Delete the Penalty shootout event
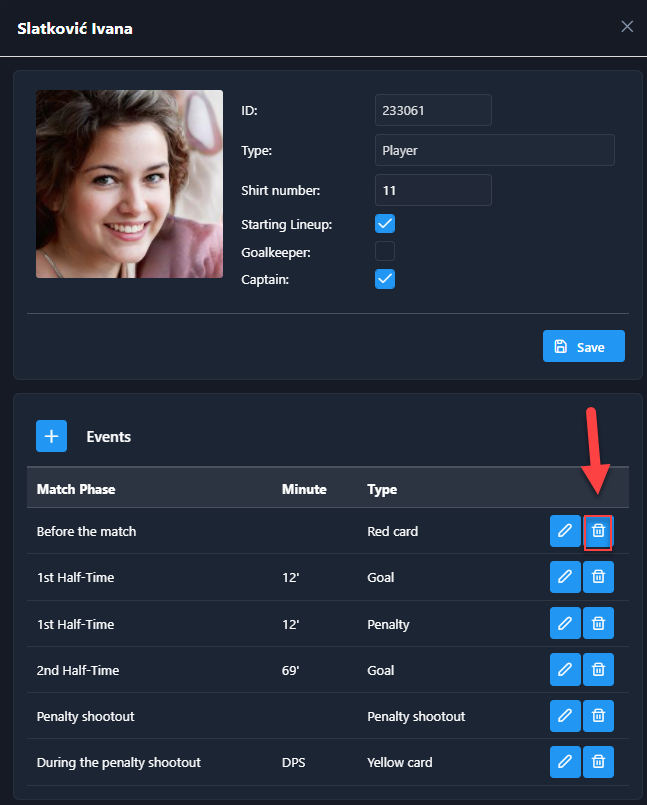 click(598, 716)
